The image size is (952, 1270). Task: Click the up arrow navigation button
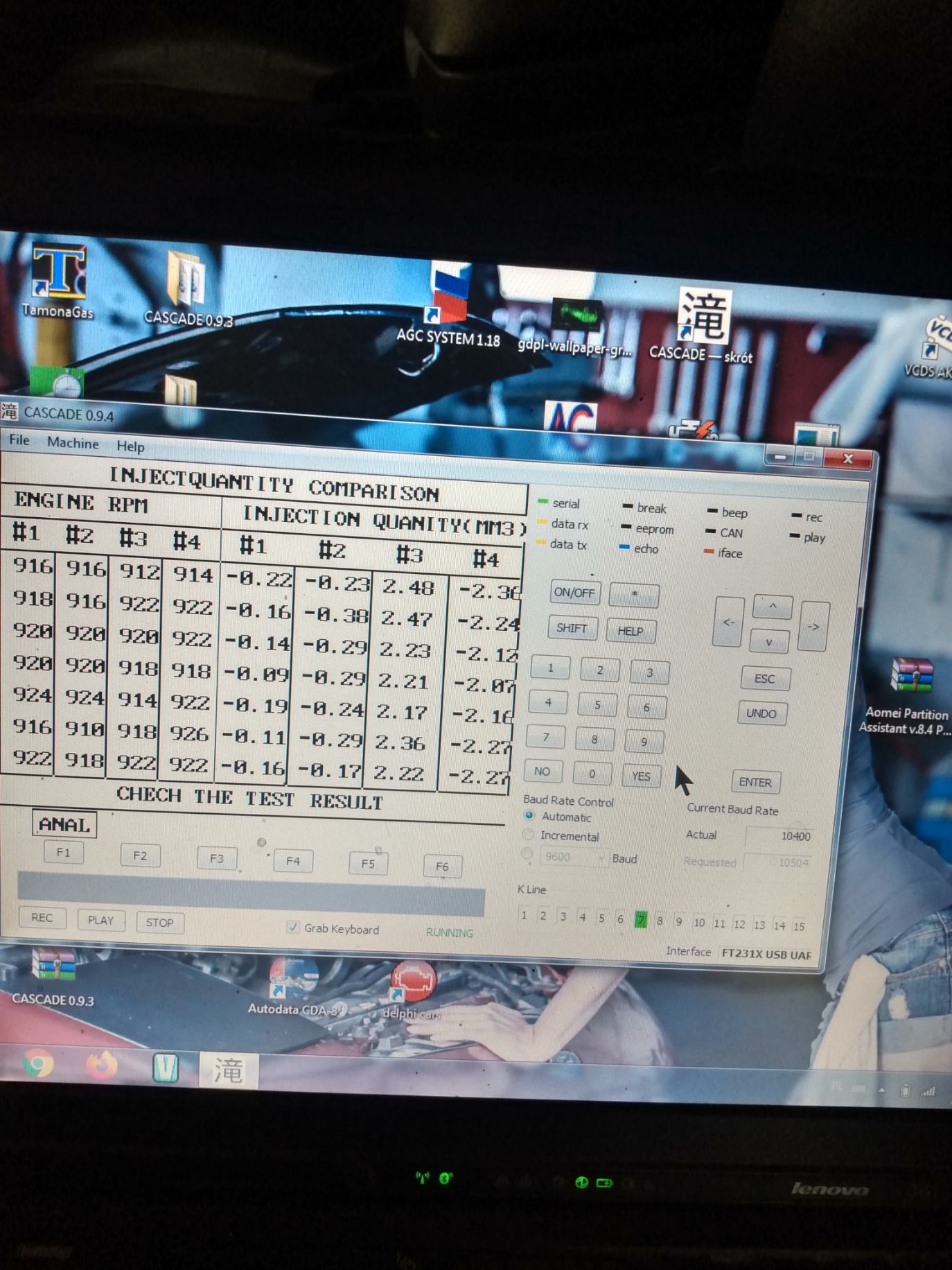tap(773, 607)
